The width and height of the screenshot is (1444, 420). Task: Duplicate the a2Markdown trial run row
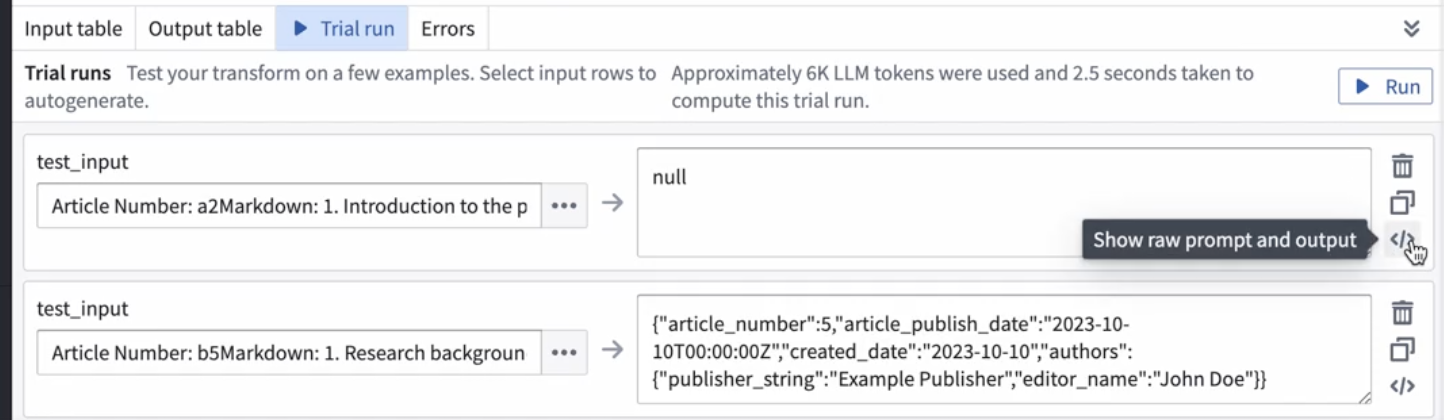click(1402, 203)
